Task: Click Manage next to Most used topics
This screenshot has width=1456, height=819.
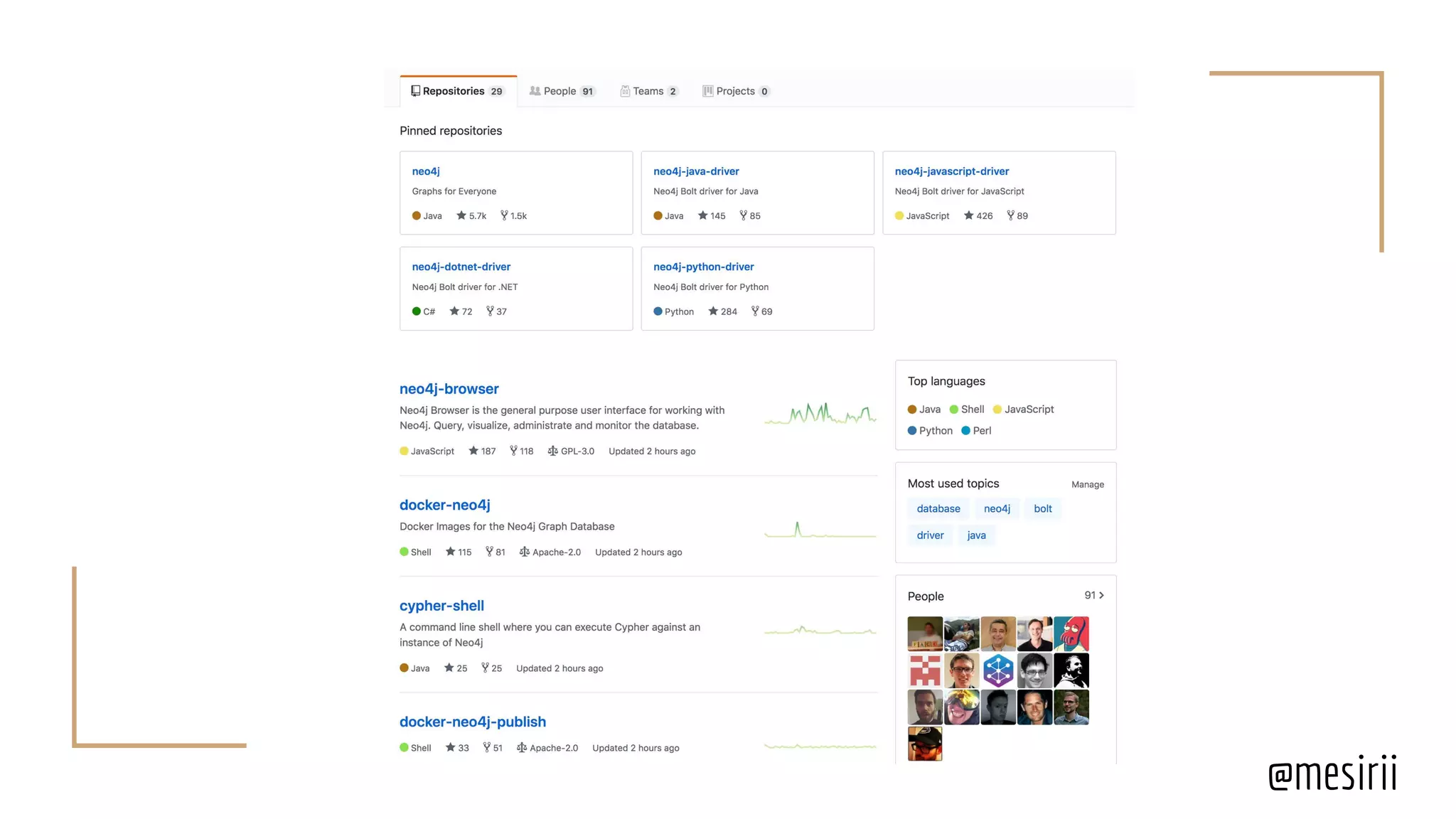Action: [x=1087, y=484]
